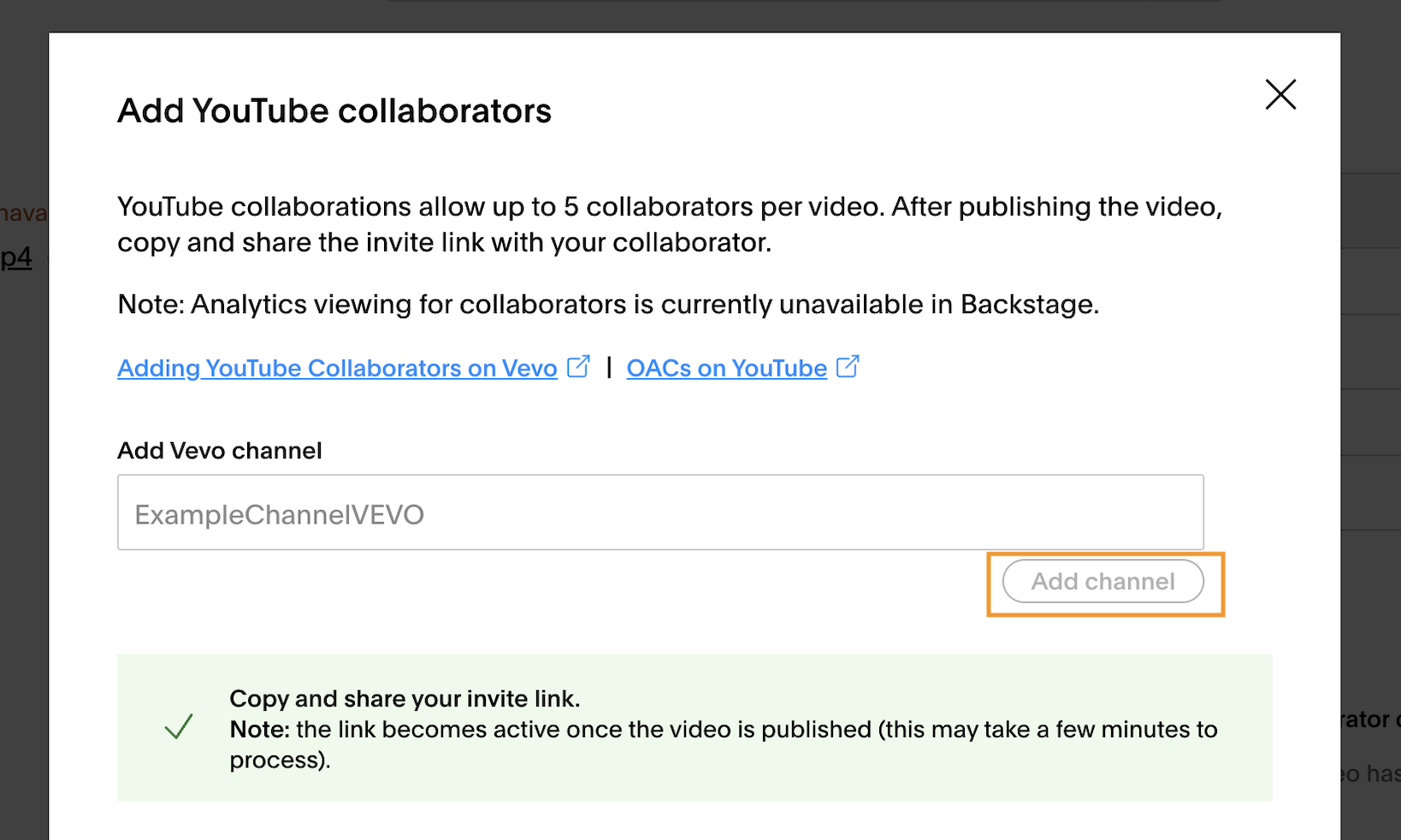1401x840 pixels.
Task: Click the paragraph about 5 collaborators per video
Action: (670, 224)
